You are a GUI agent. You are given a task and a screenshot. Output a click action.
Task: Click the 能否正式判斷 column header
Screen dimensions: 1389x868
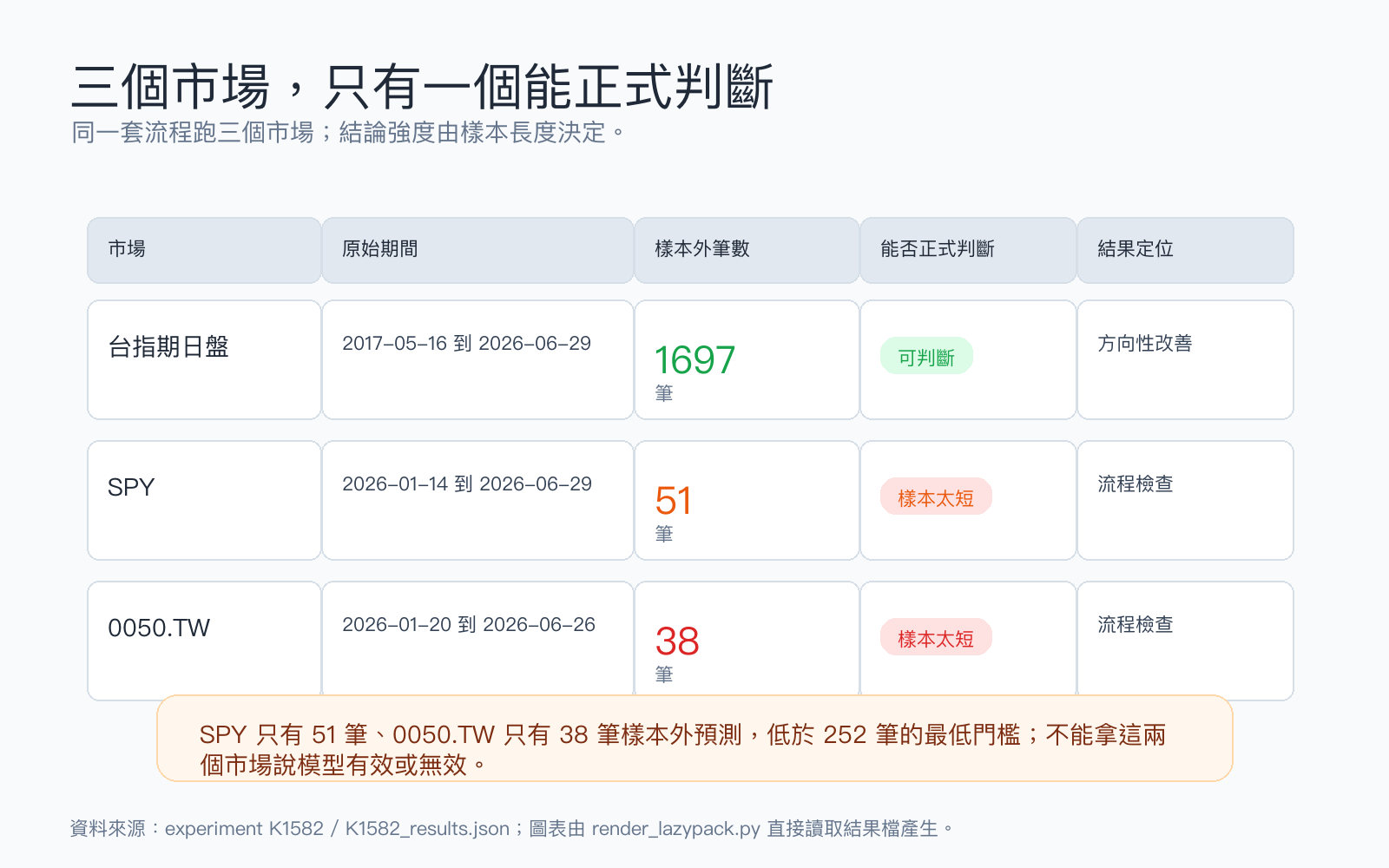pyautogui.click(x=968, y=250)
